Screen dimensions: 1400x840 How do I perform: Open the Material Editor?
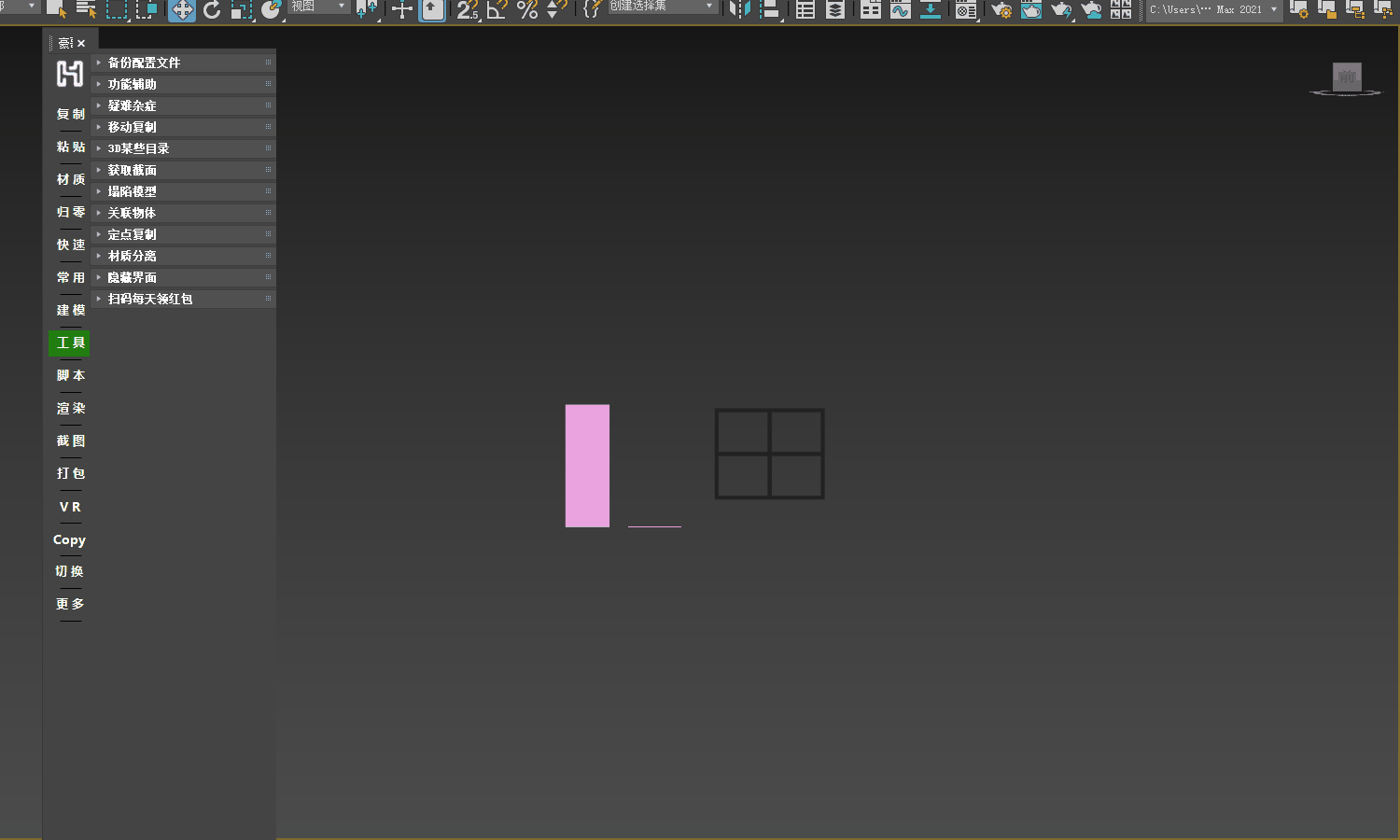tap(966, 9)
